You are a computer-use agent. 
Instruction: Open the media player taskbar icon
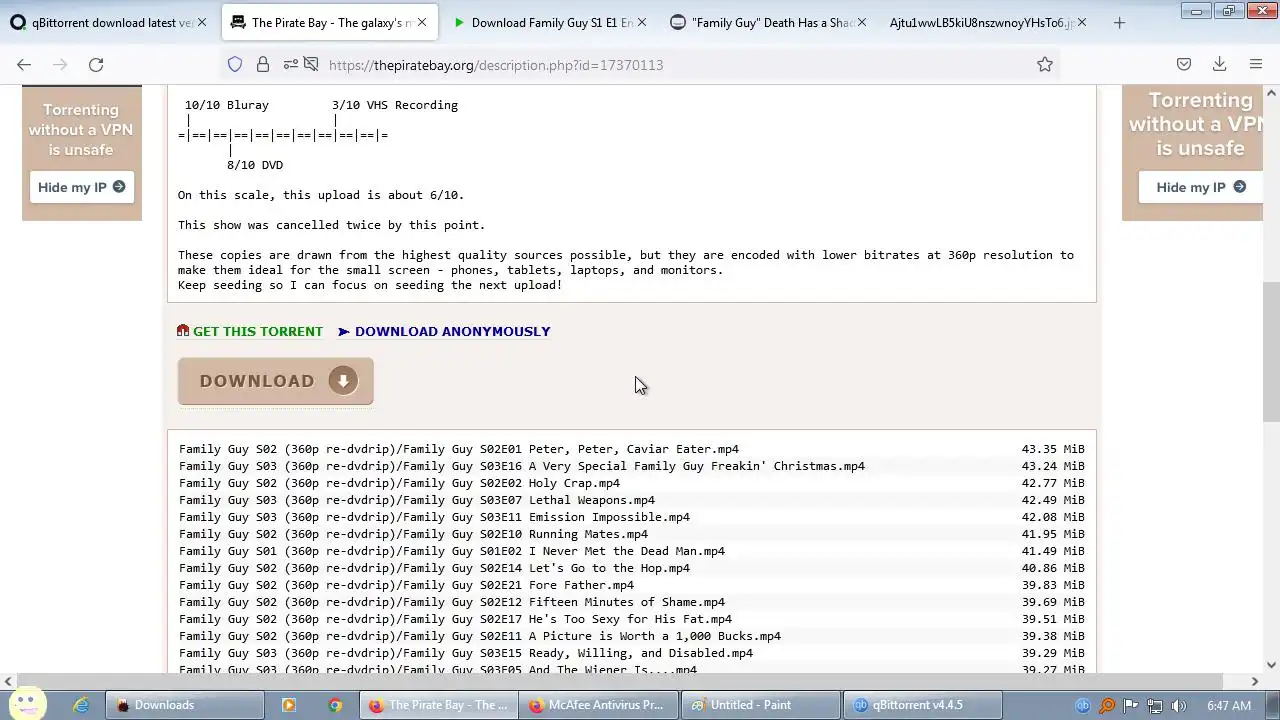pos(289,705)
